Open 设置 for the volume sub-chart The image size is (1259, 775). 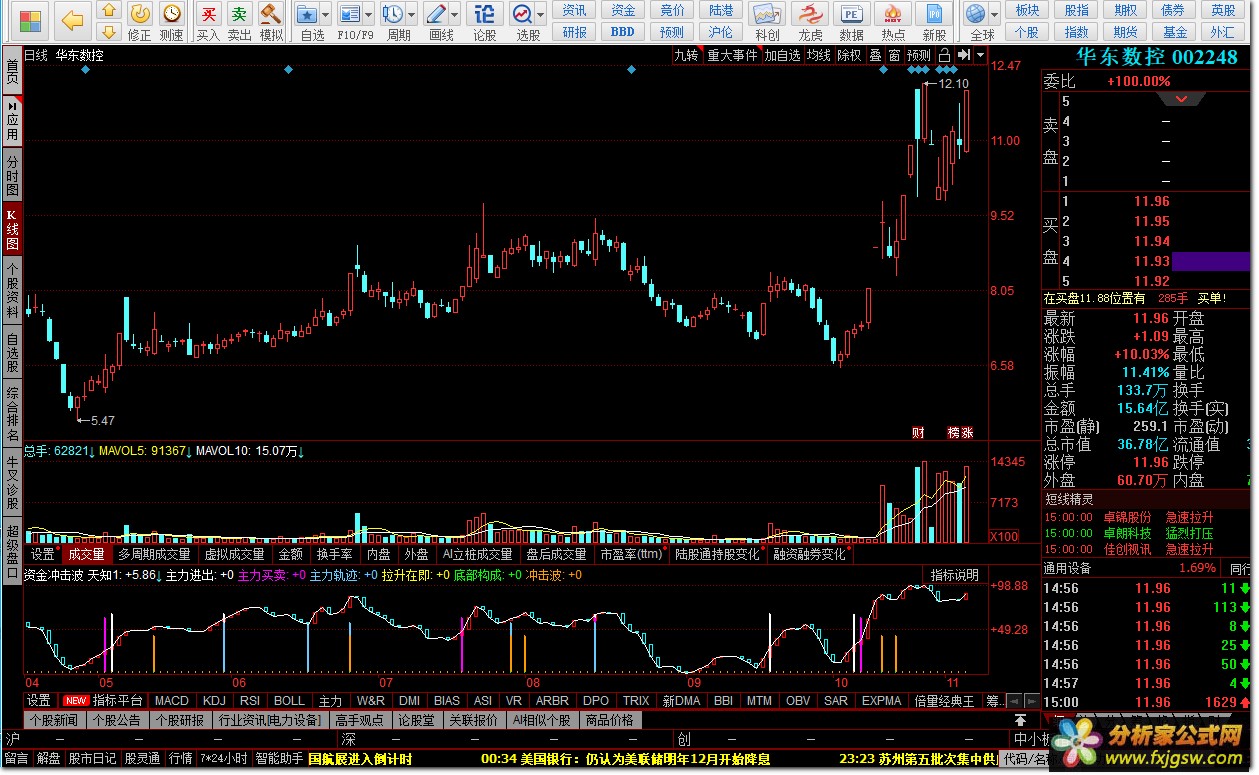pyautogui.click(x=42, y=554)
